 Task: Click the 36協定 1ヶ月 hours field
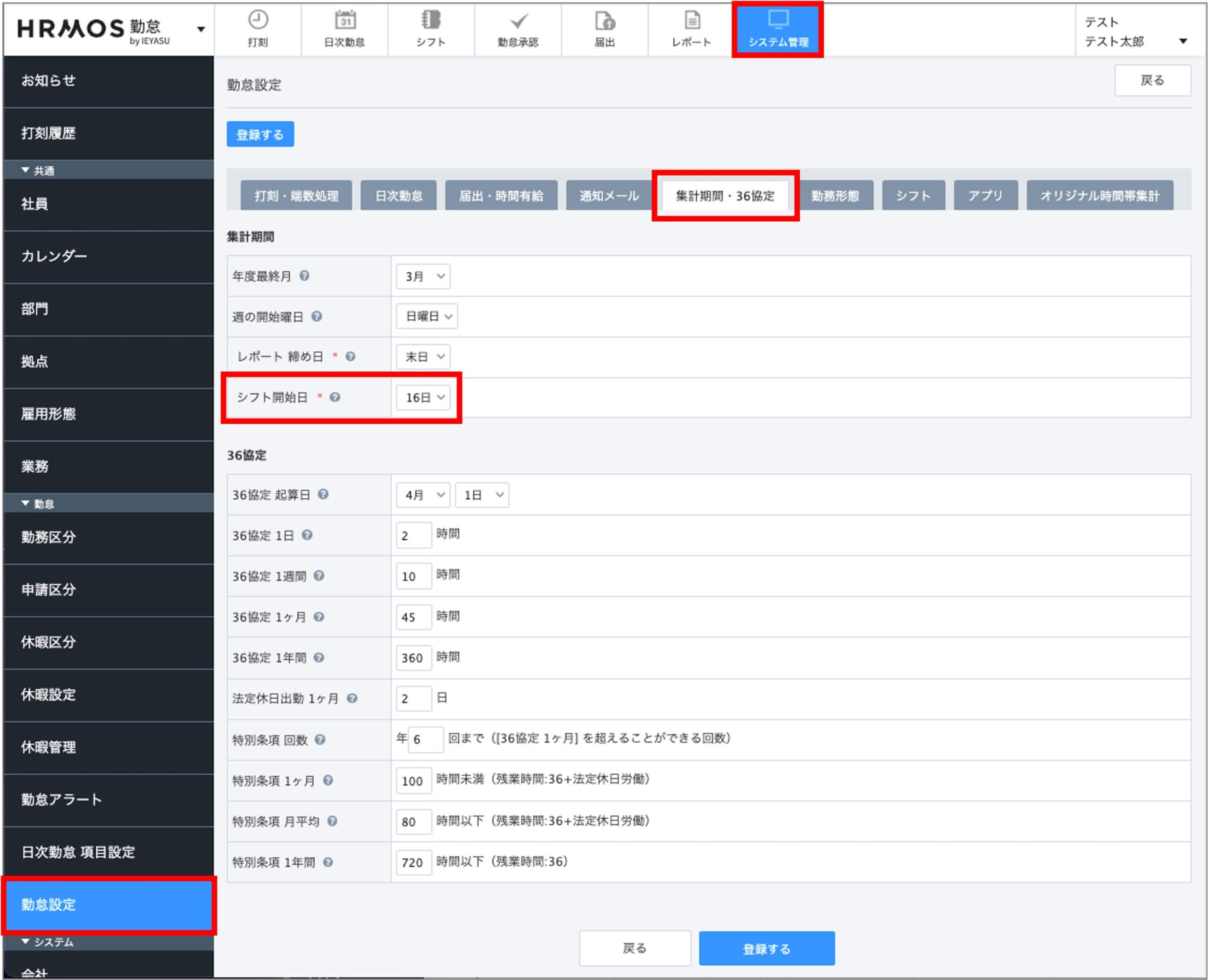click(x=413, y=617)
